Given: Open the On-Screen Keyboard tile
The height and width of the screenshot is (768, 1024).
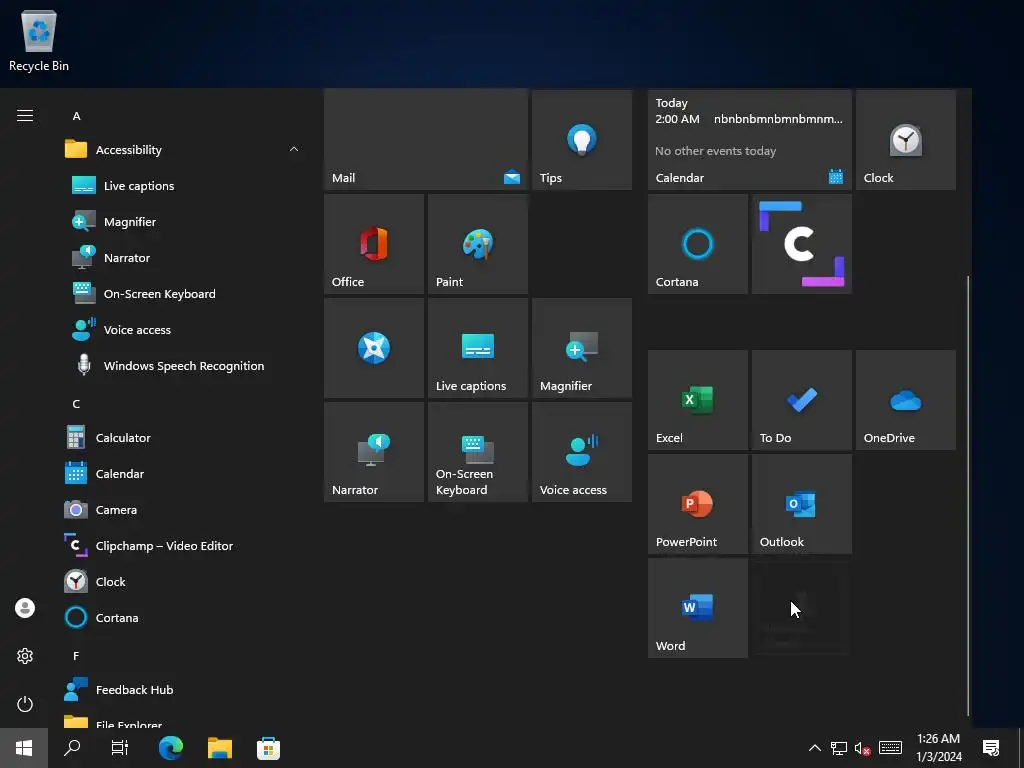Looking at the screenshot, I should point(478,452).
